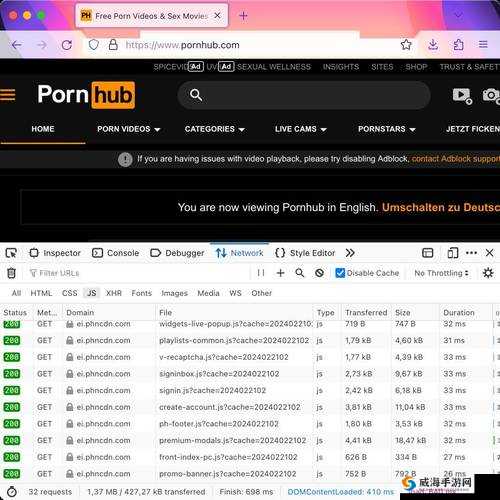Filter requests by HTML
The image size is (500, 500).
[41, 293]
